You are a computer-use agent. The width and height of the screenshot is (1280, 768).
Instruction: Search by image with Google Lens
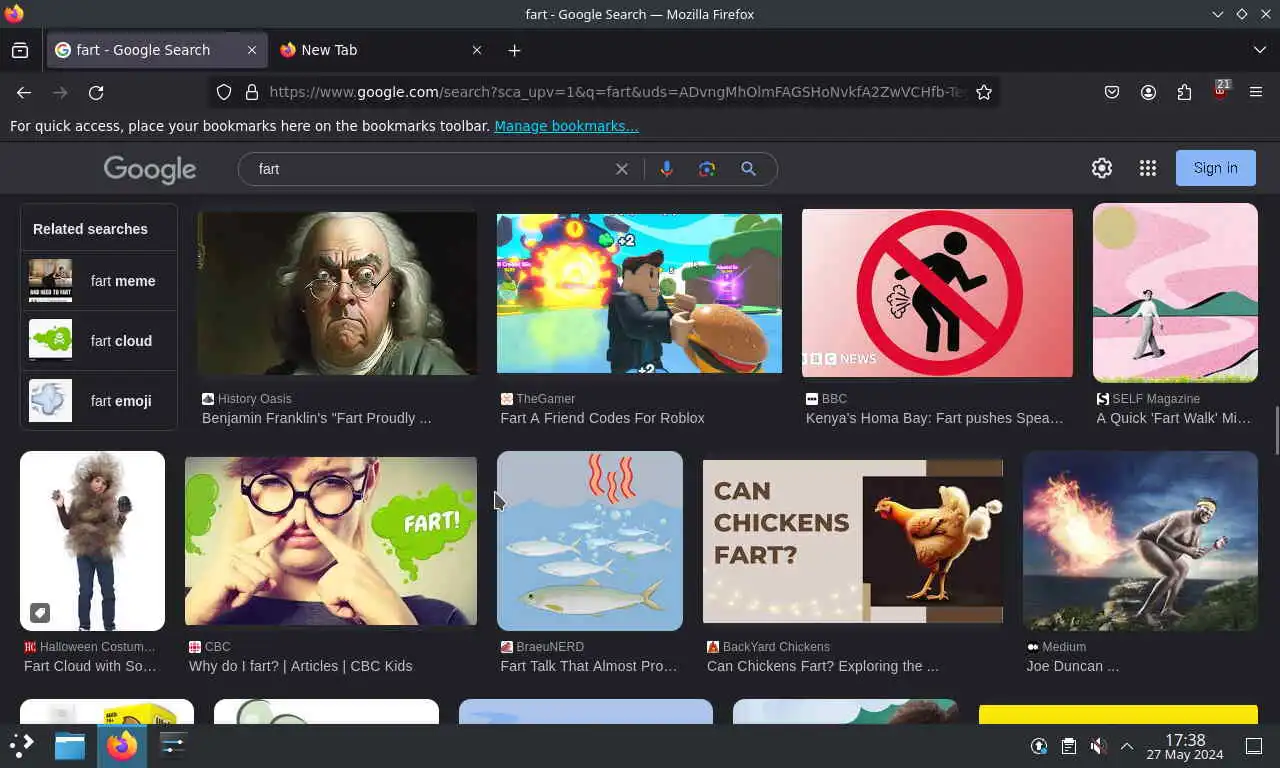707,169
